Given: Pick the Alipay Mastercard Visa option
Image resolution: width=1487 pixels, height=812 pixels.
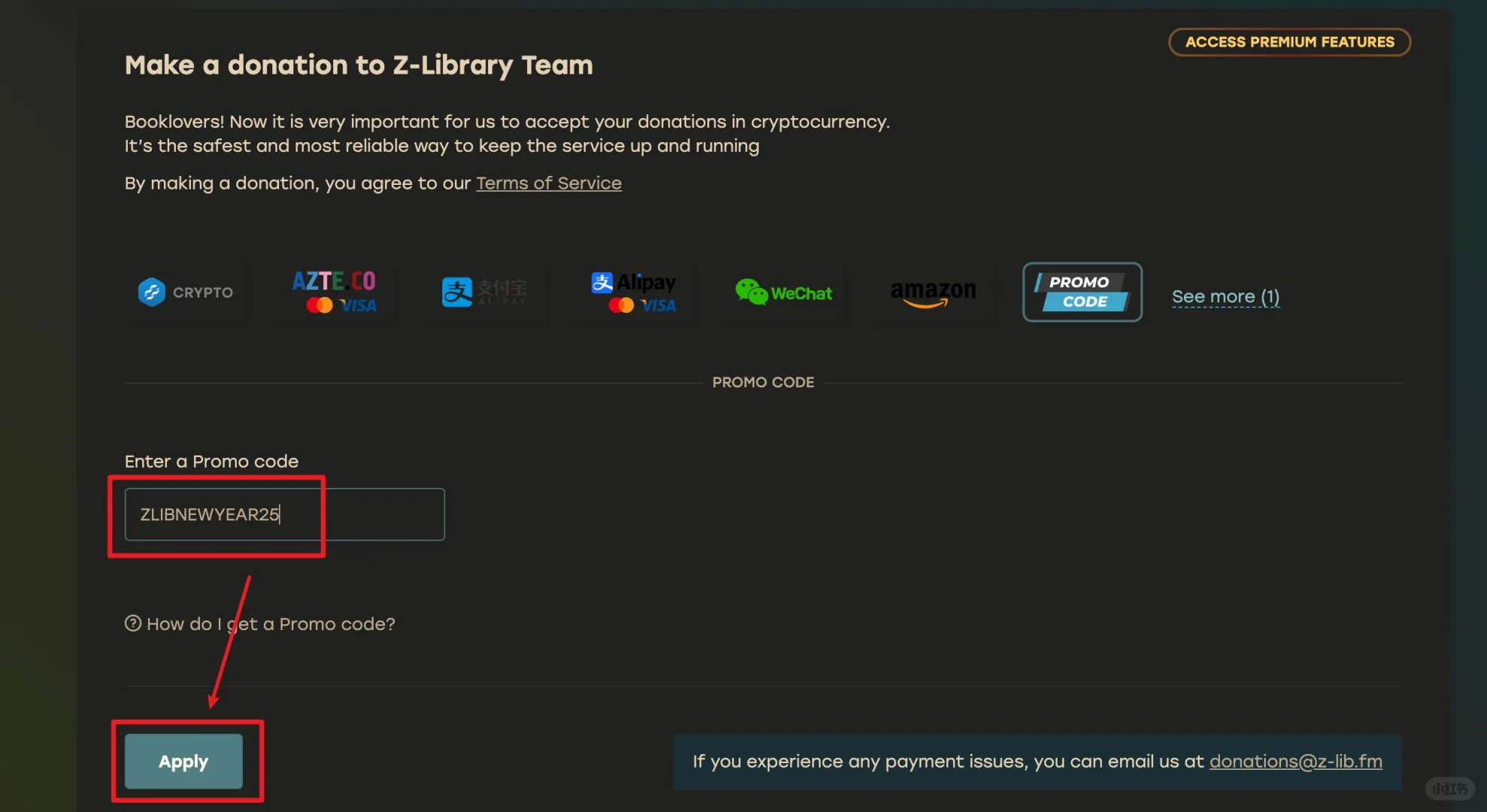Looking at the screenshot, I should pos(634,292).
